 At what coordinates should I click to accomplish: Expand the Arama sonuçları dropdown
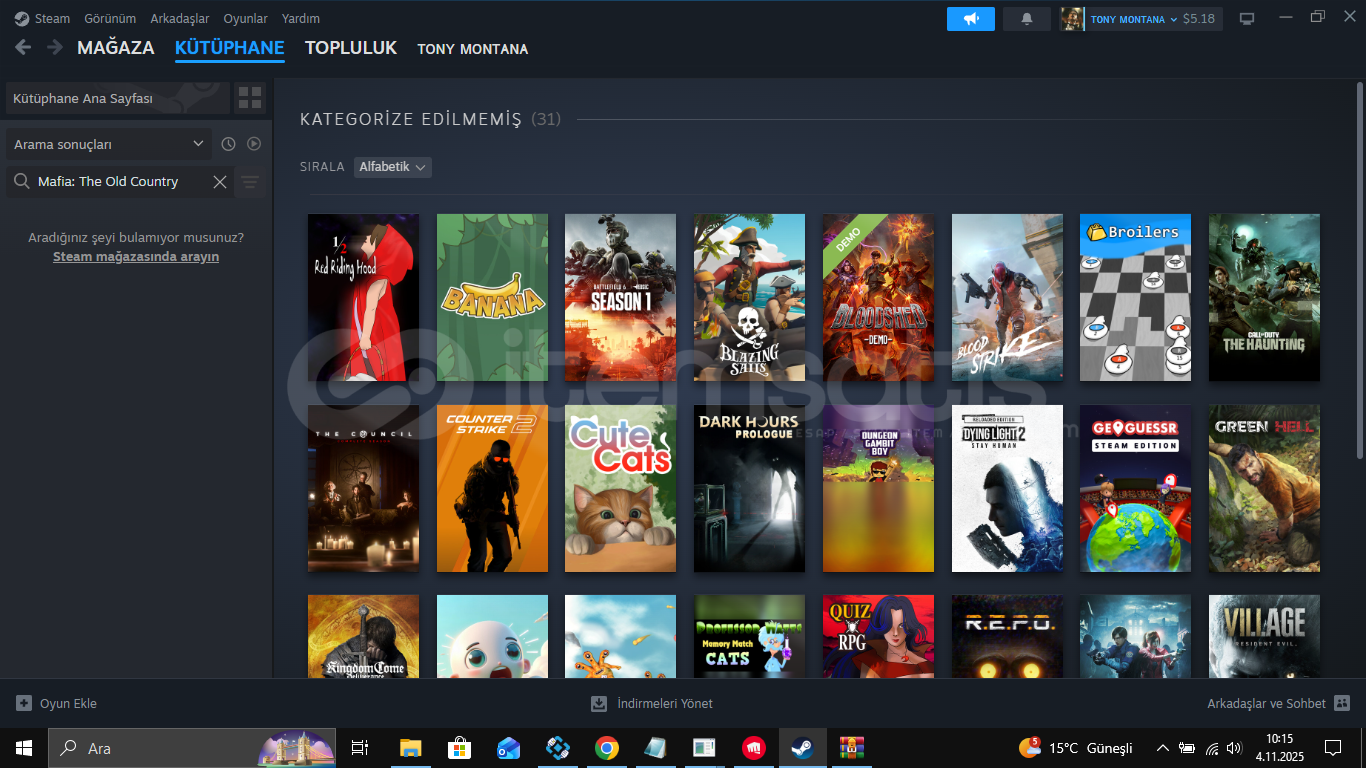coord(108,144)
